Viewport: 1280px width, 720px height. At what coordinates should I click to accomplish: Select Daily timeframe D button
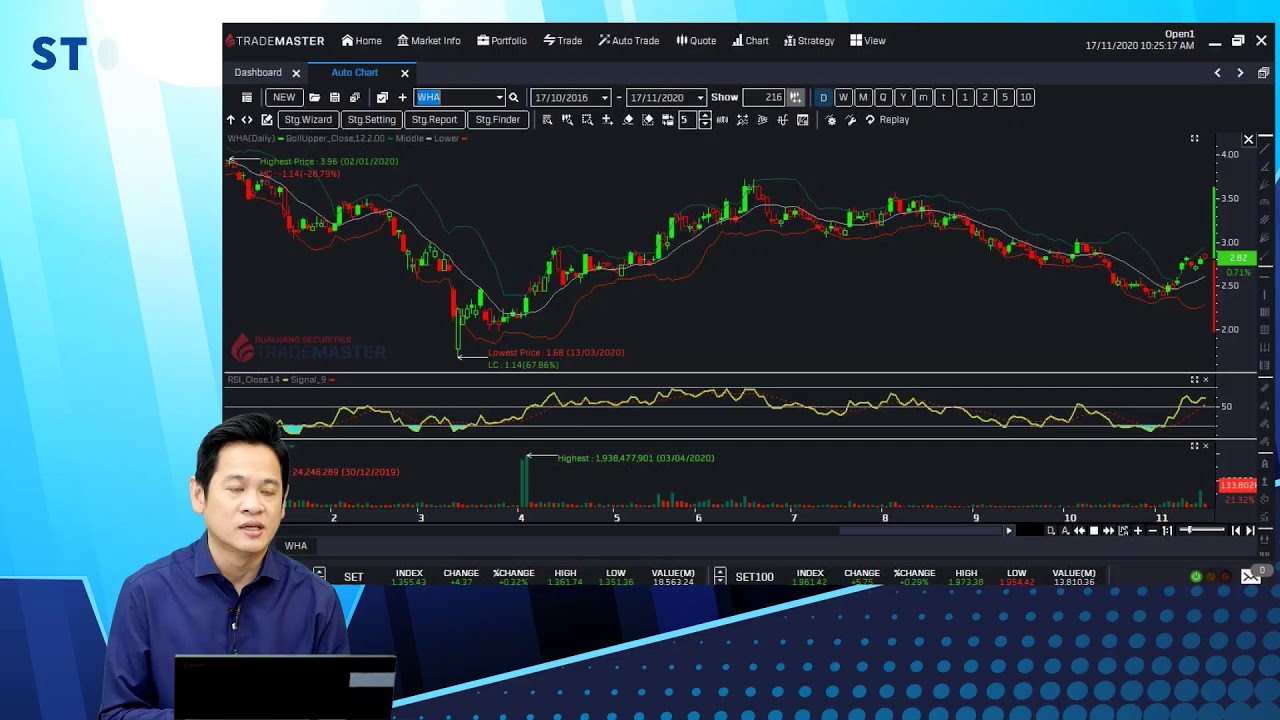point(823,97)
